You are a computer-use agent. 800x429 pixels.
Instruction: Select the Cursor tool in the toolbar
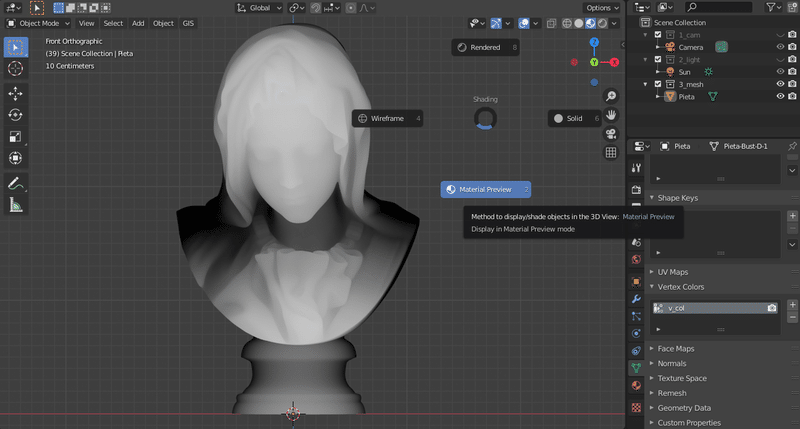16,68
